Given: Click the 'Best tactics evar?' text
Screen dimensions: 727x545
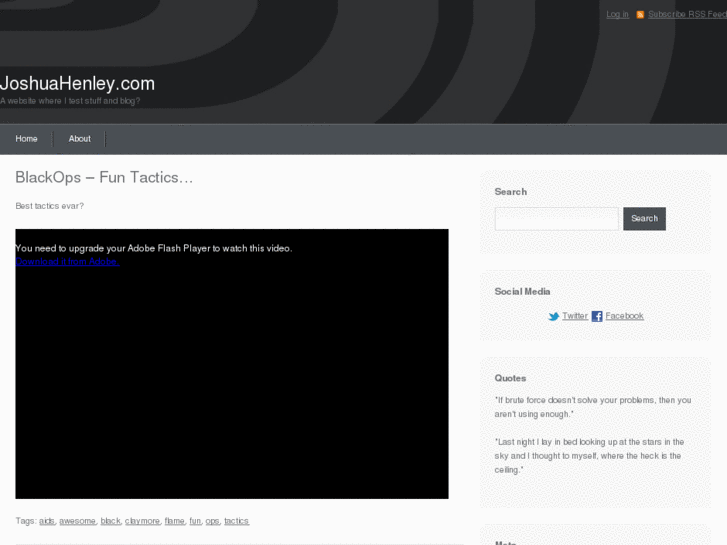Looking at the screenshot, I should (x=50, y=206).
